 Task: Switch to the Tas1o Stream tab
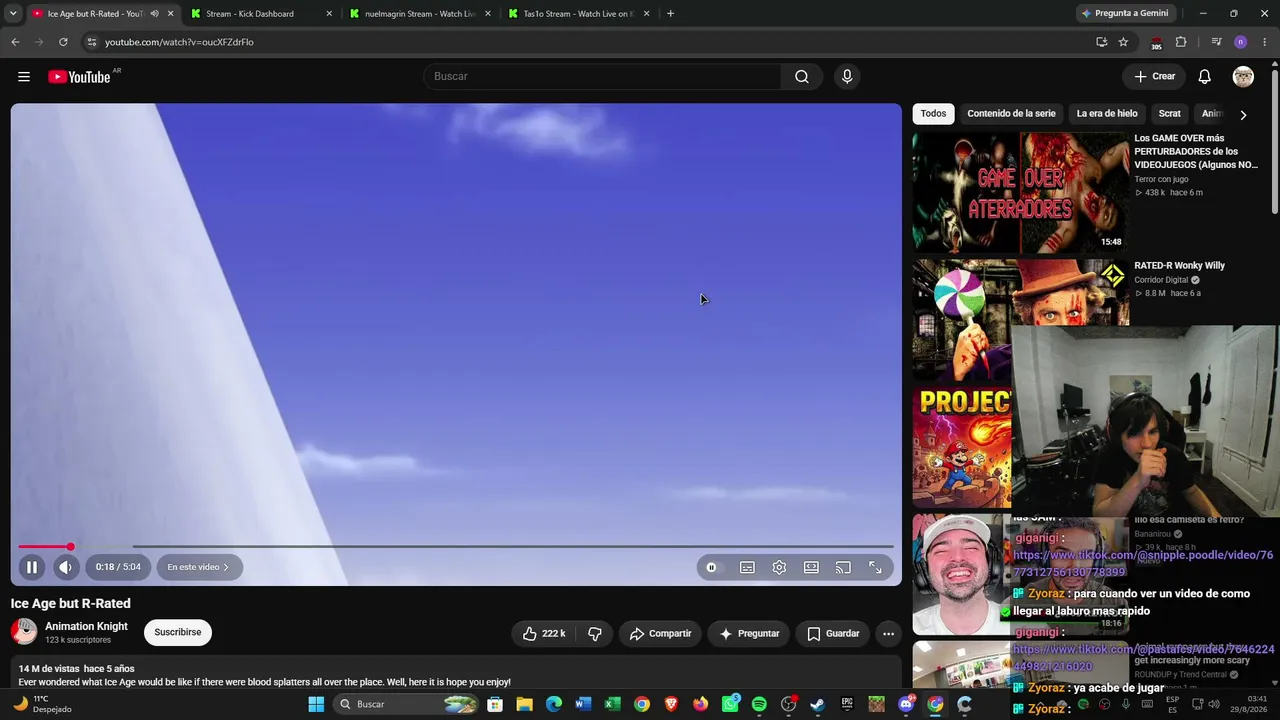578,14
